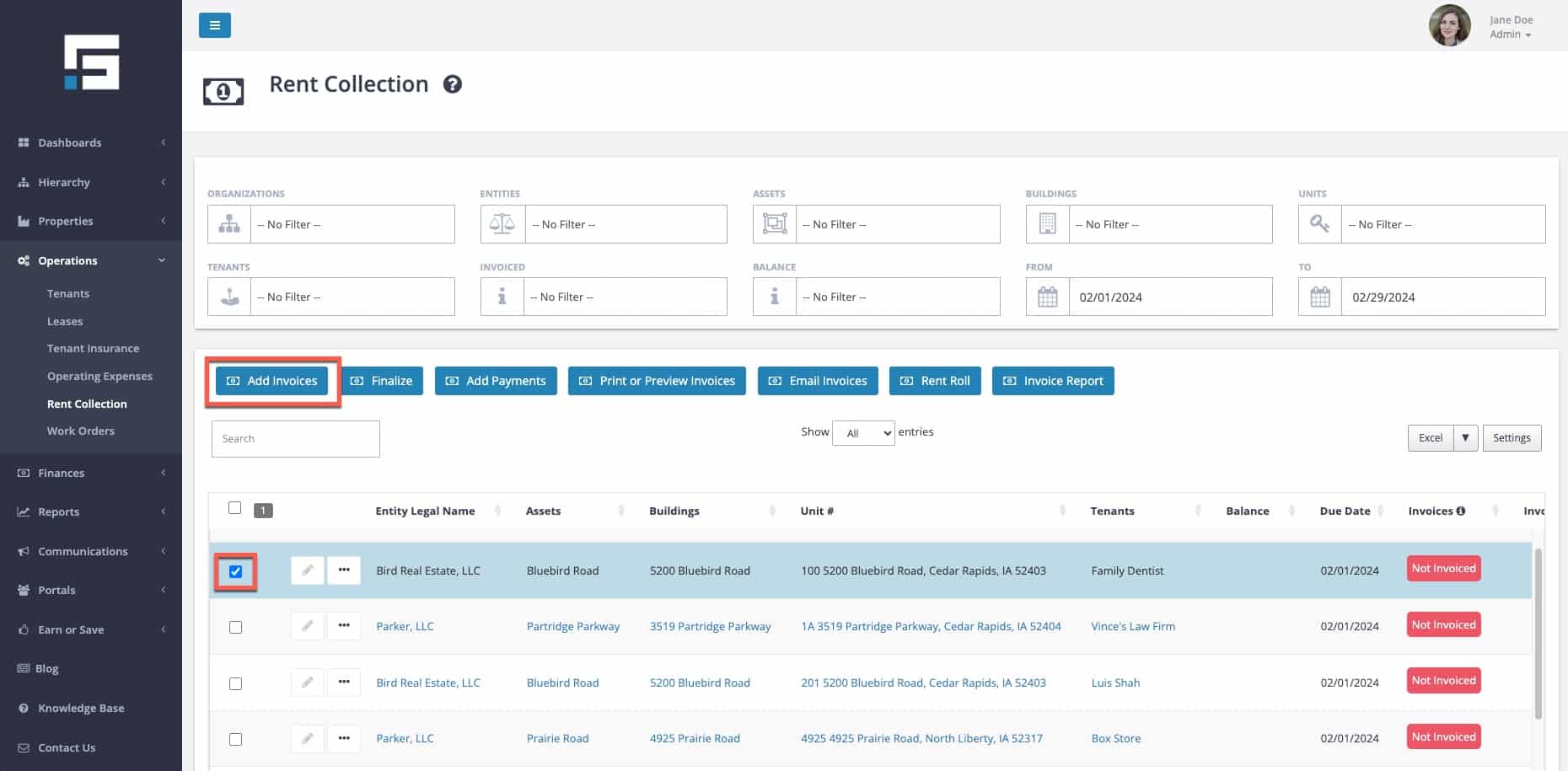Image resolution: width=1568 pixels, height=771 pixels.
Task: Click the Invoices column info icon
Action: (1461, 511)
